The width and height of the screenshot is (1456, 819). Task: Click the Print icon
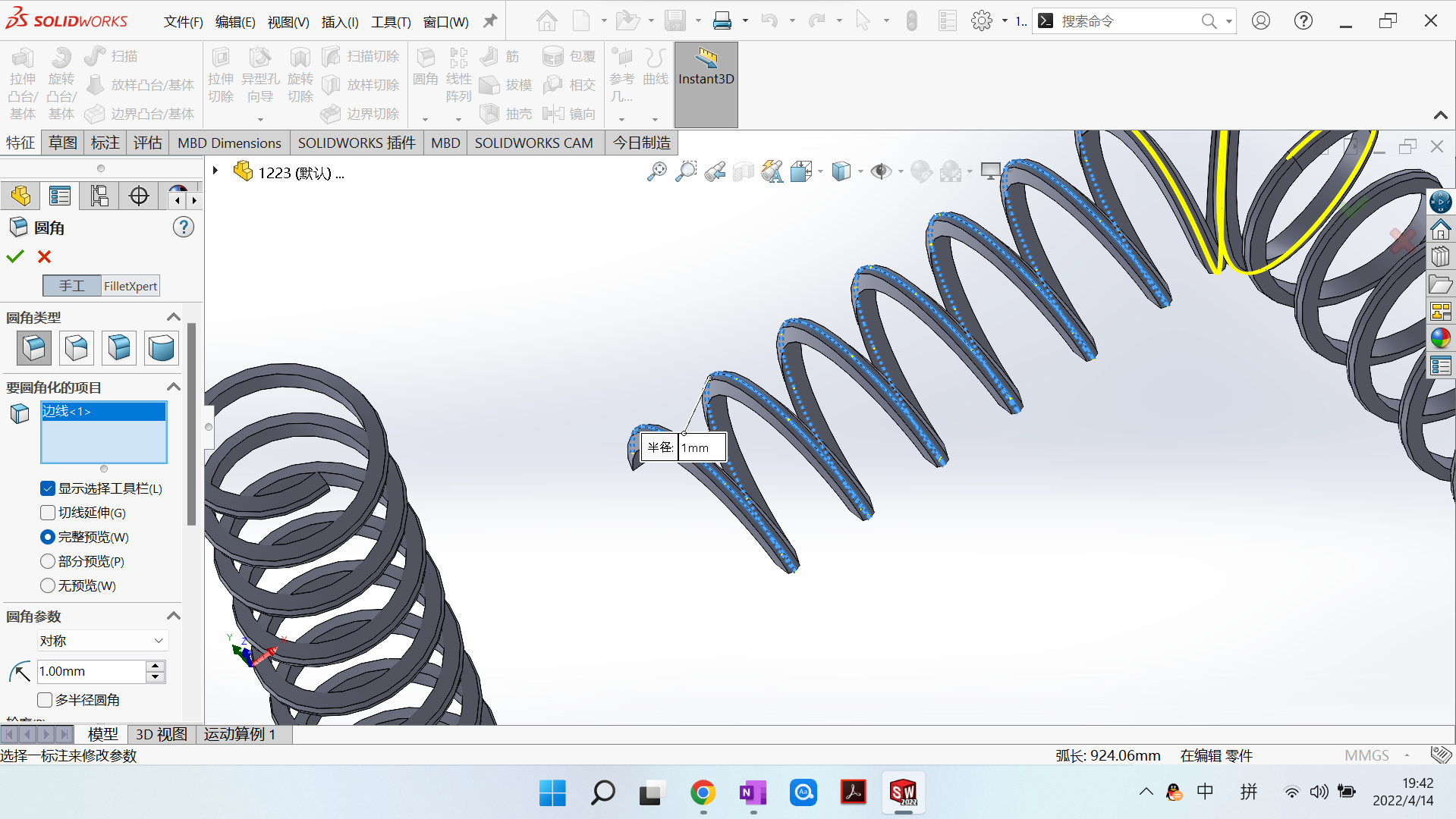[722, 21]
